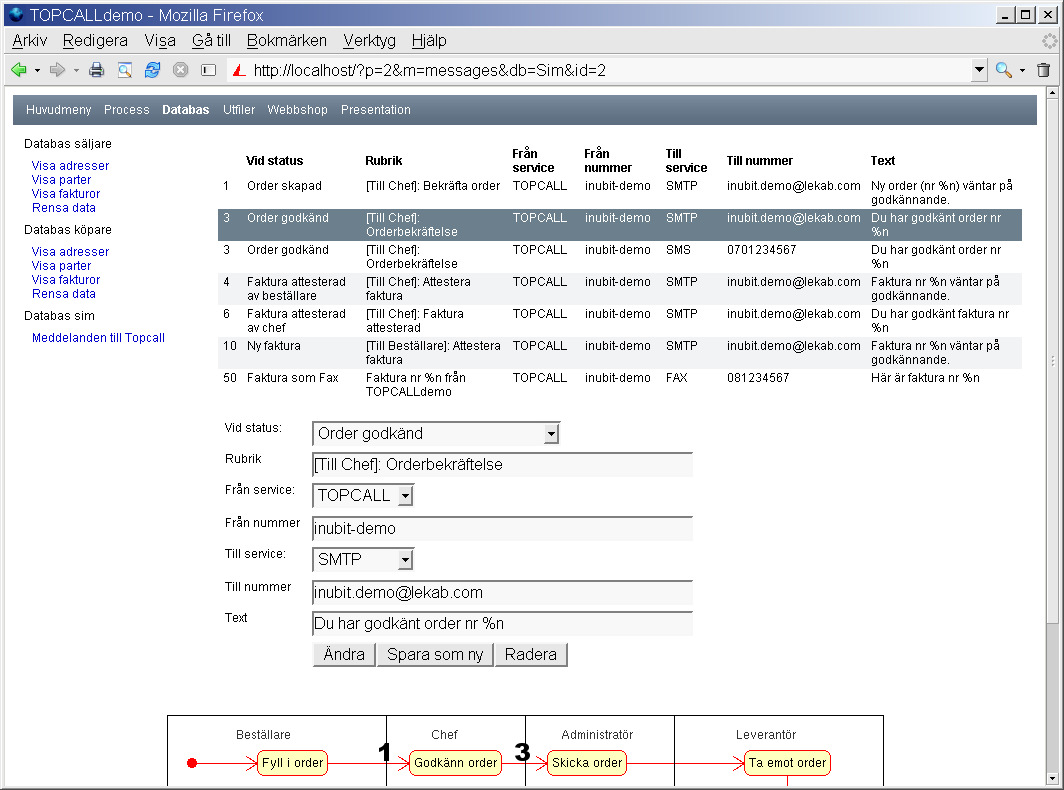Click into the Till nummer field
The image size is (1064, 790).
[x=502, y=592]
